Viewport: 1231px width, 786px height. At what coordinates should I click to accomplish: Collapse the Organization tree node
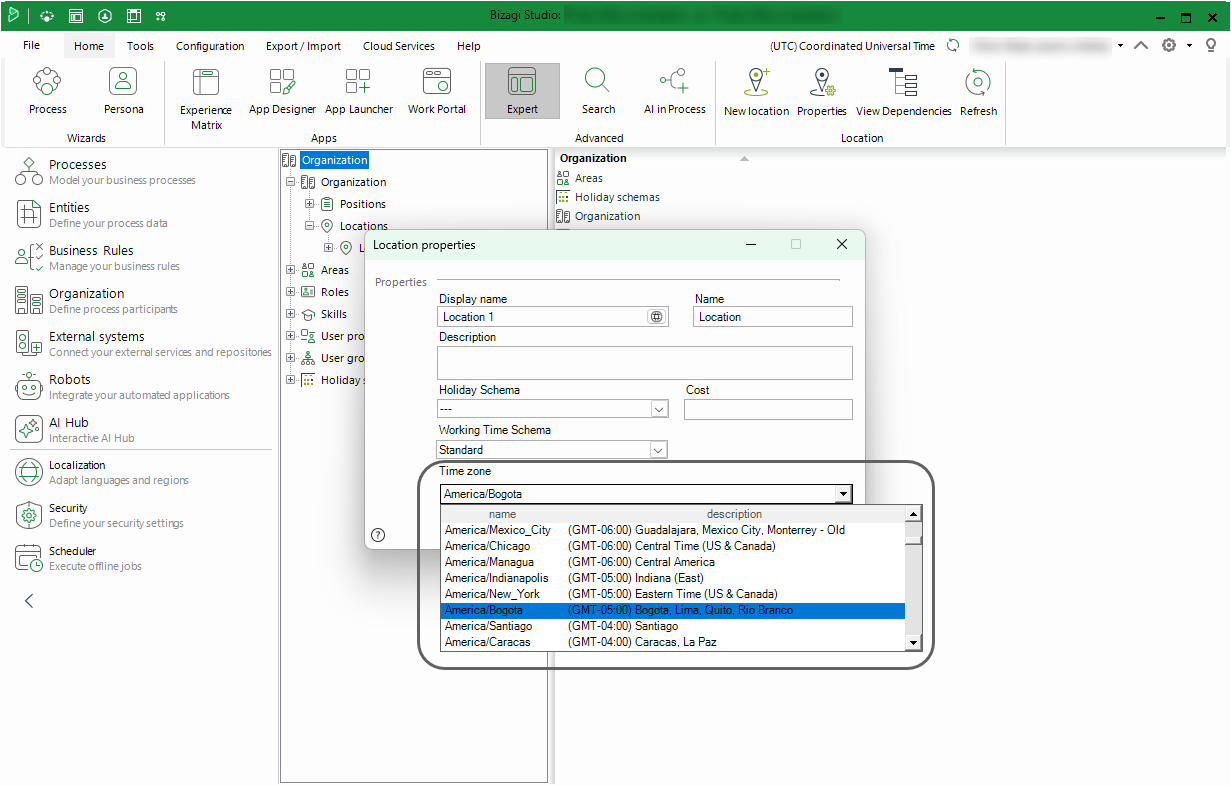click(x=290, y=182)
